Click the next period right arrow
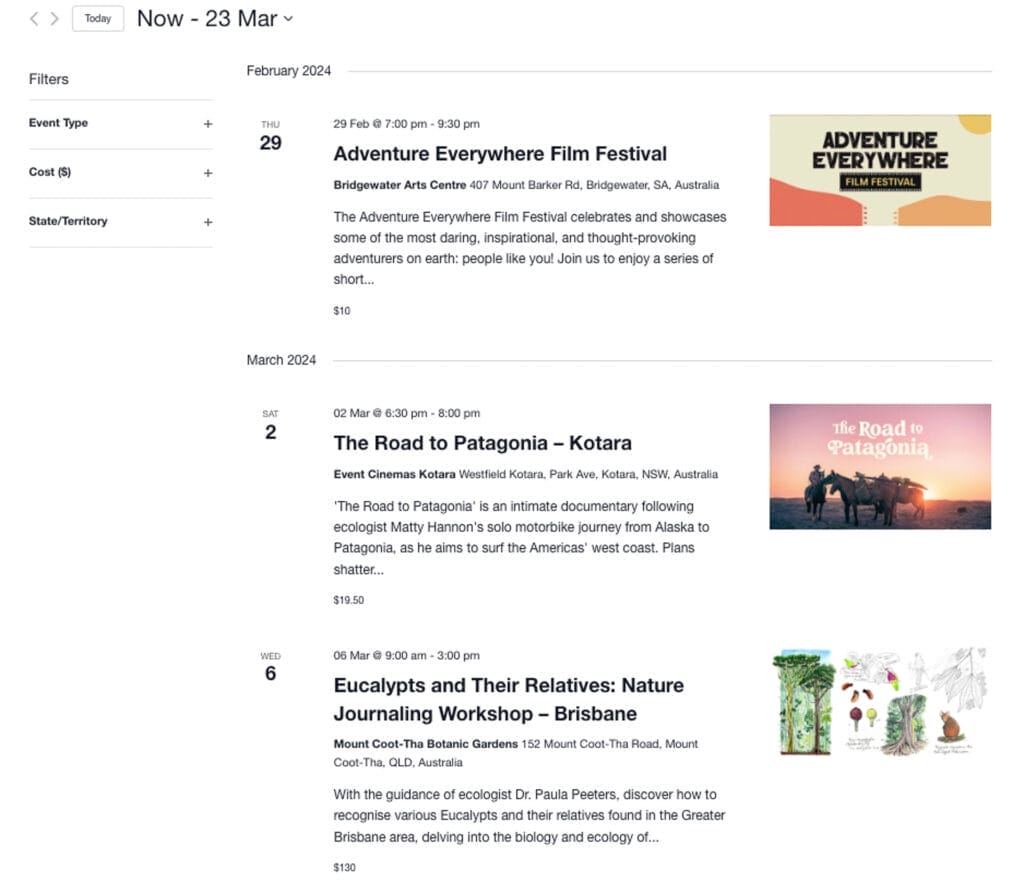Image resolution: width=1024 pixels, height=881 pixels. 55,19
